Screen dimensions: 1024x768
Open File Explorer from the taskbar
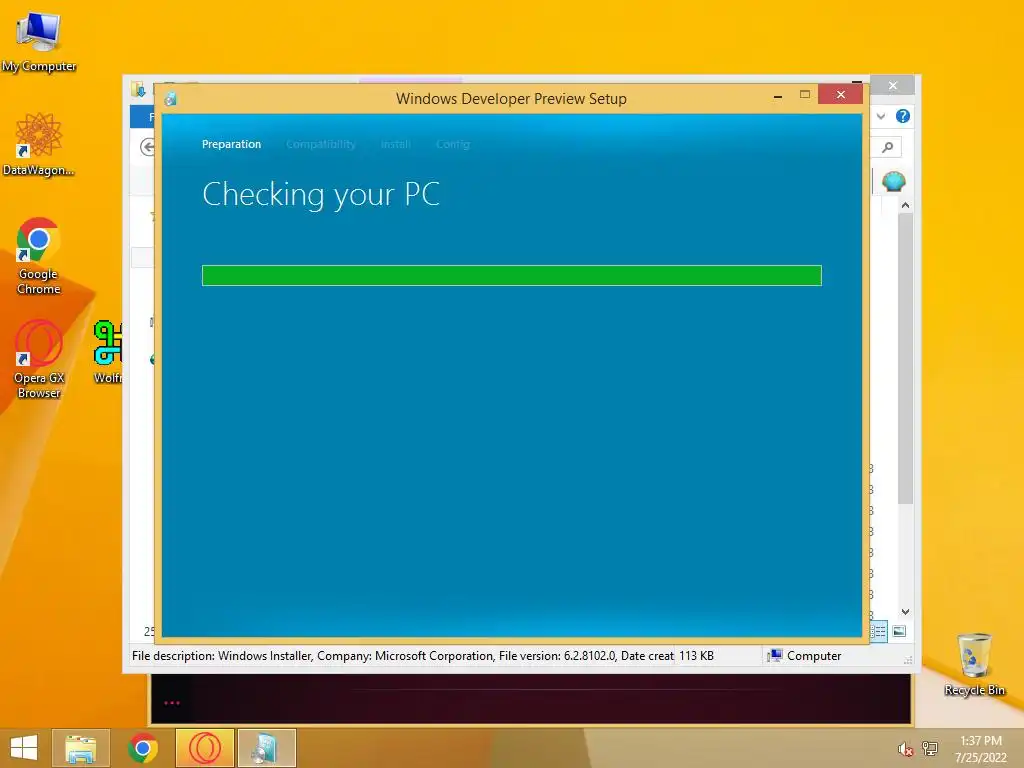pos(80,748)
